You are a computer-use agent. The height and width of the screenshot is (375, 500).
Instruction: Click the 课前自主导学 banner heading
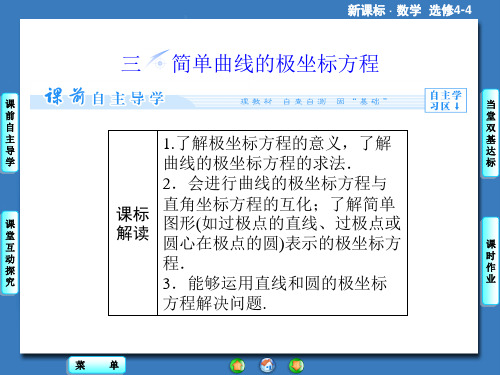(x=104, y=97)
